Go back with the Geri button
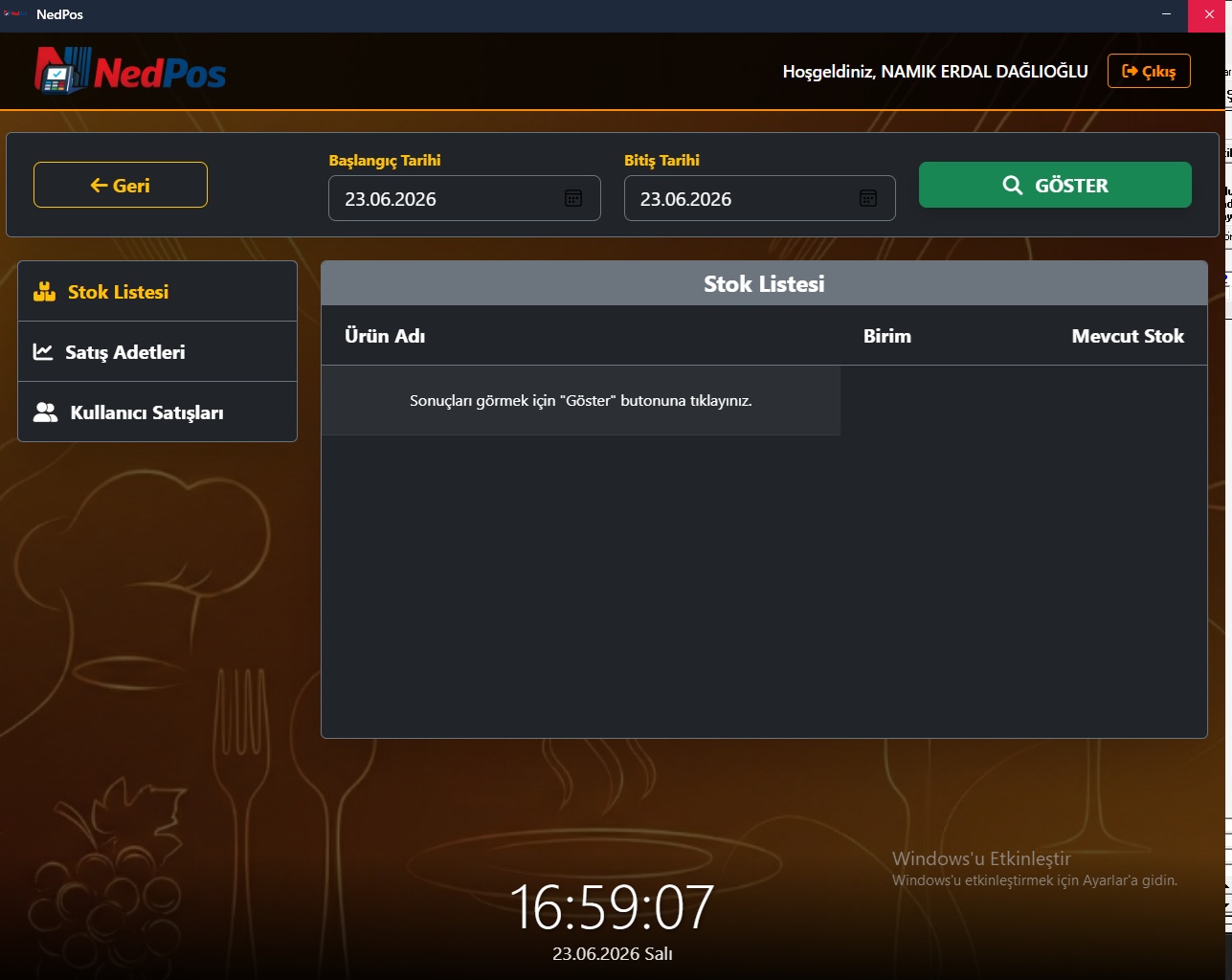The image size is (1232, 980). (x=121, y=185)
